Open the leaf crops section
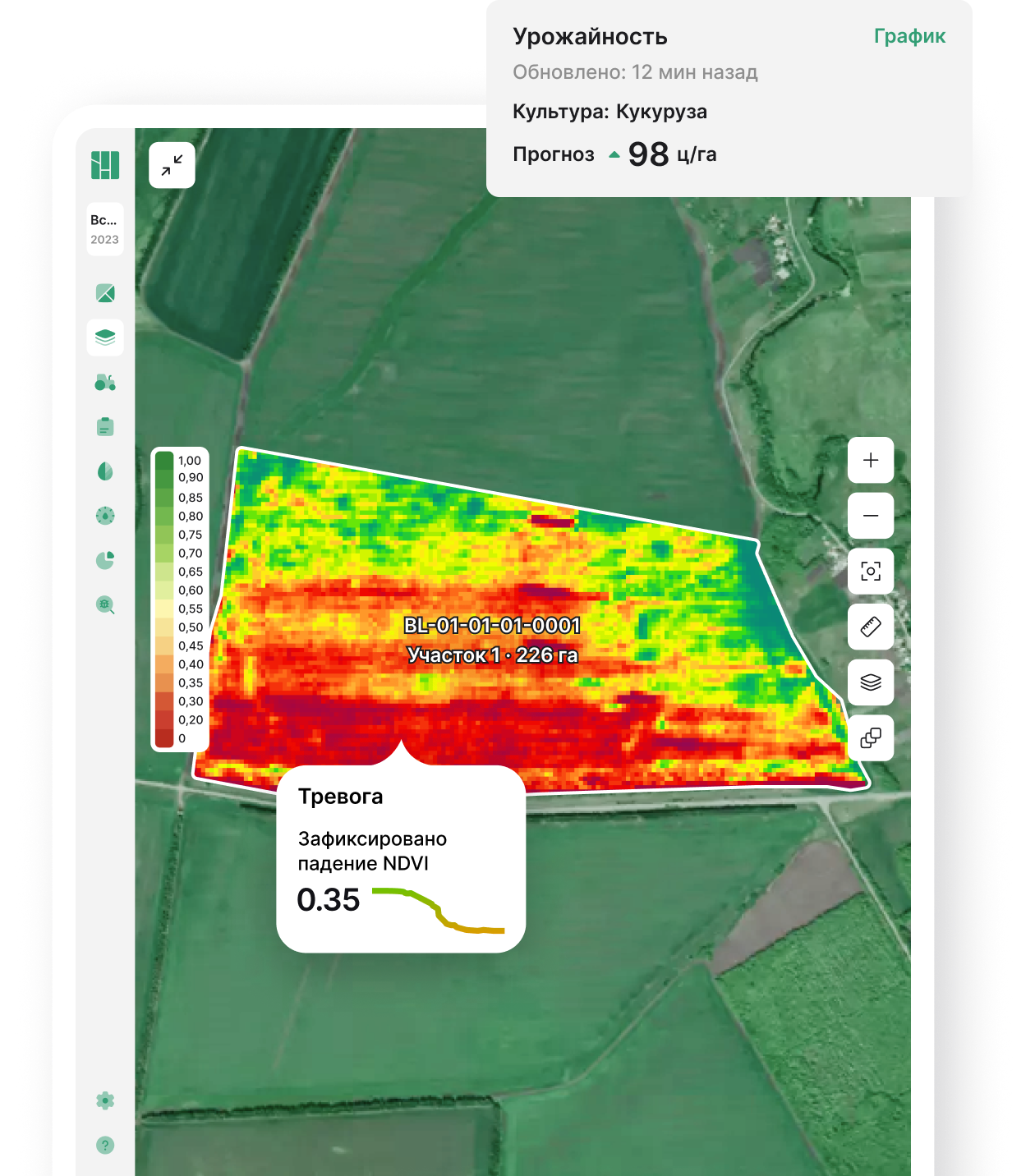 pyautogui.click(x=105, y=471)
